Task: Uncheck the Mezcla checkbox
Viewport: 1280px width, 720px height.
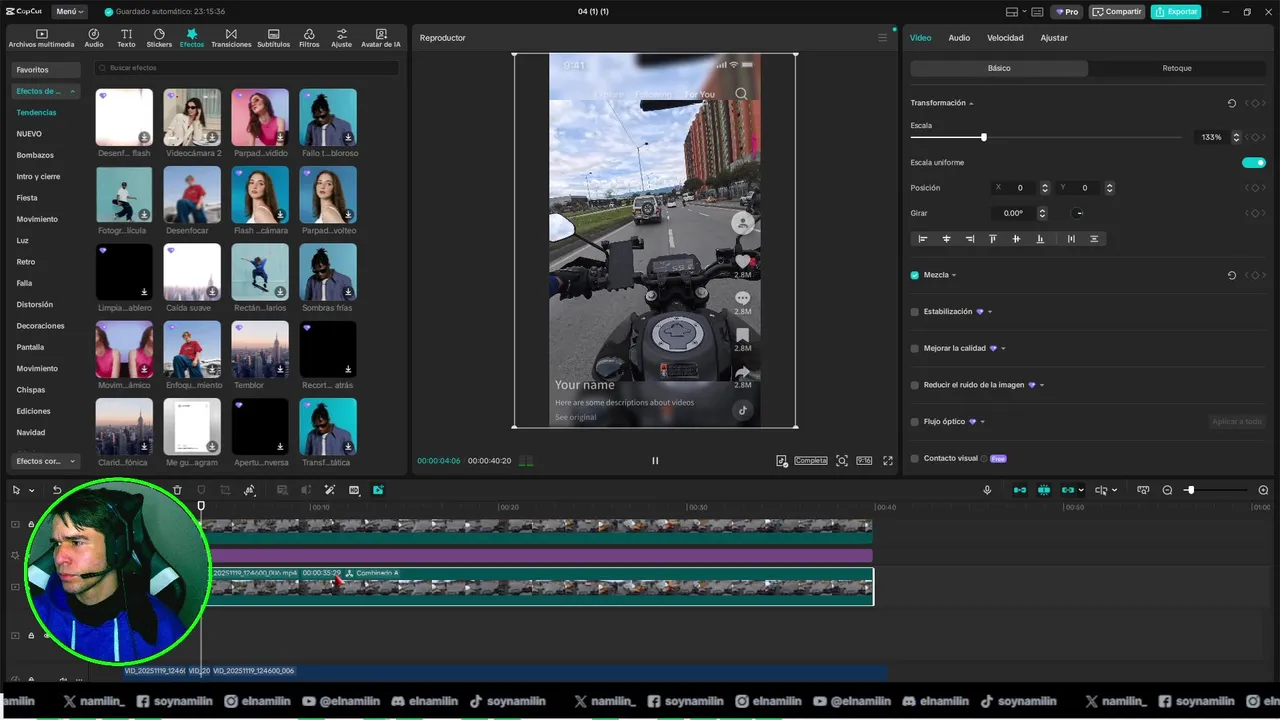Action: click(x=914, y=275)
